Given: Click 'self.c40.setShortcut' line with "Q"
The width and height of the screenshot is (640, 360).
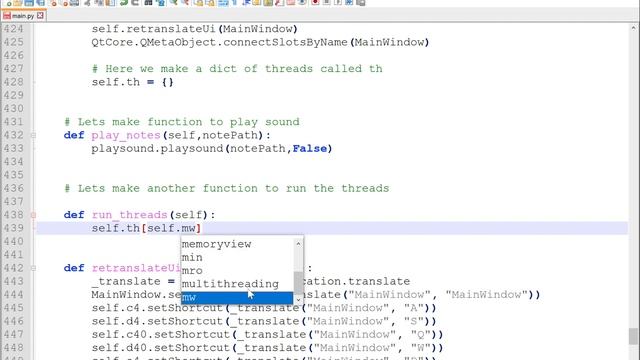Looking at the screenshot, I should click(267, 334).
